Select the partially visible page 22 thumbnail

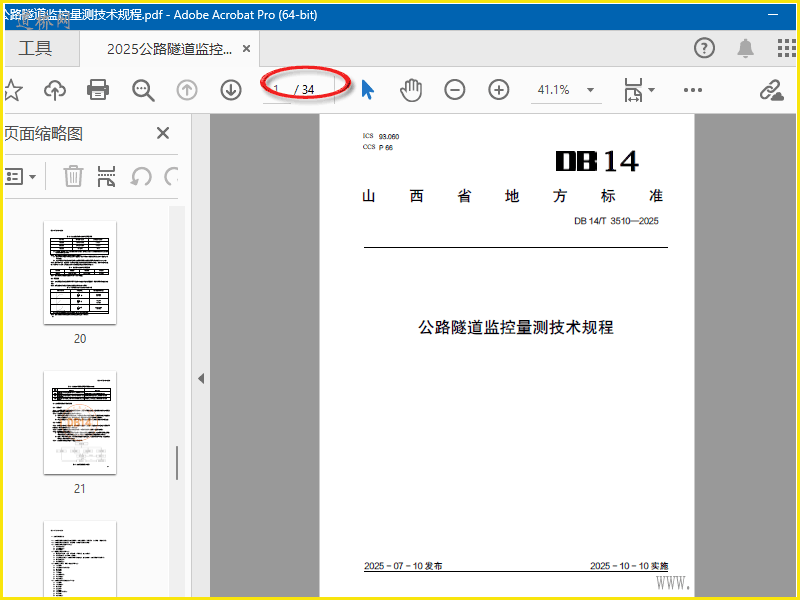[x=80, y=559]
